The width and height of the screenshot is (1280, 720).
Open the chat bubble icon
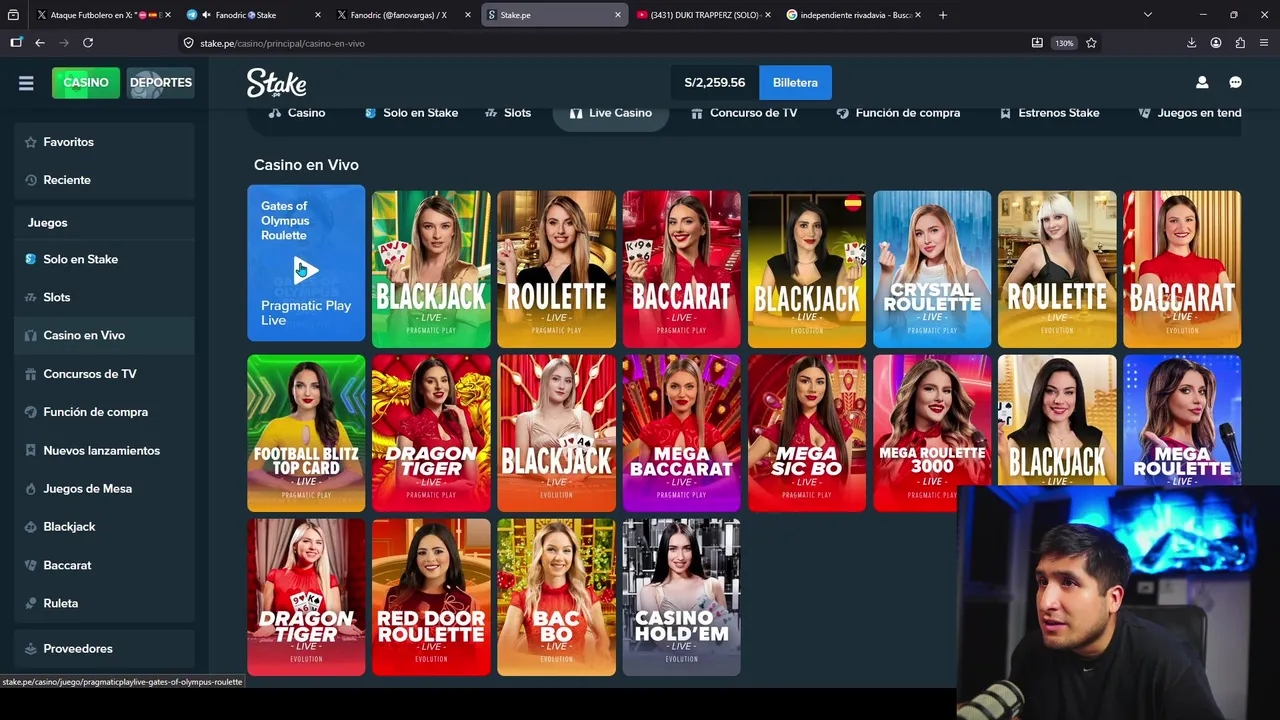click(1235, 83)
